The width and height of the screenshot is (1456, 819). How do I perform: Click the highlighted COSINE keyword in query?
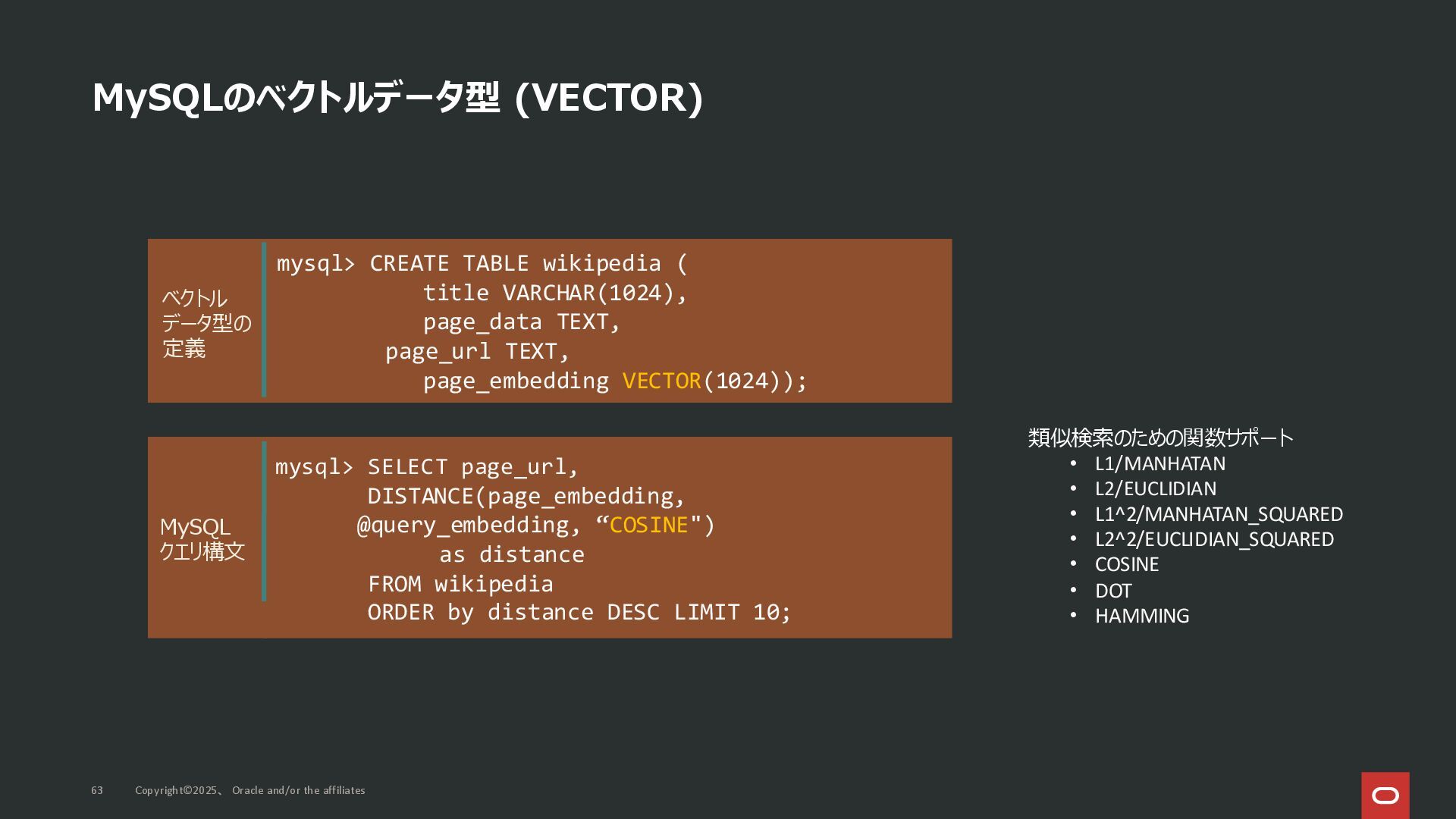[648, 525]
